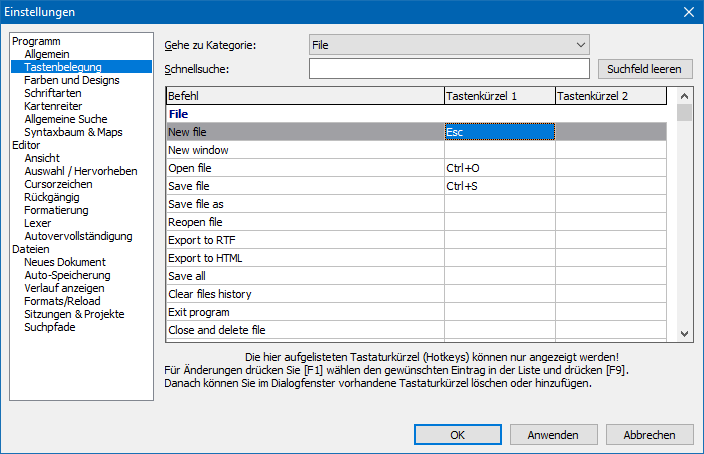The width and height of the screenshot is (704, 454).
Task: Go to 'Syntaxbaum & Maps' settings
Action: (x=72, y=132)
